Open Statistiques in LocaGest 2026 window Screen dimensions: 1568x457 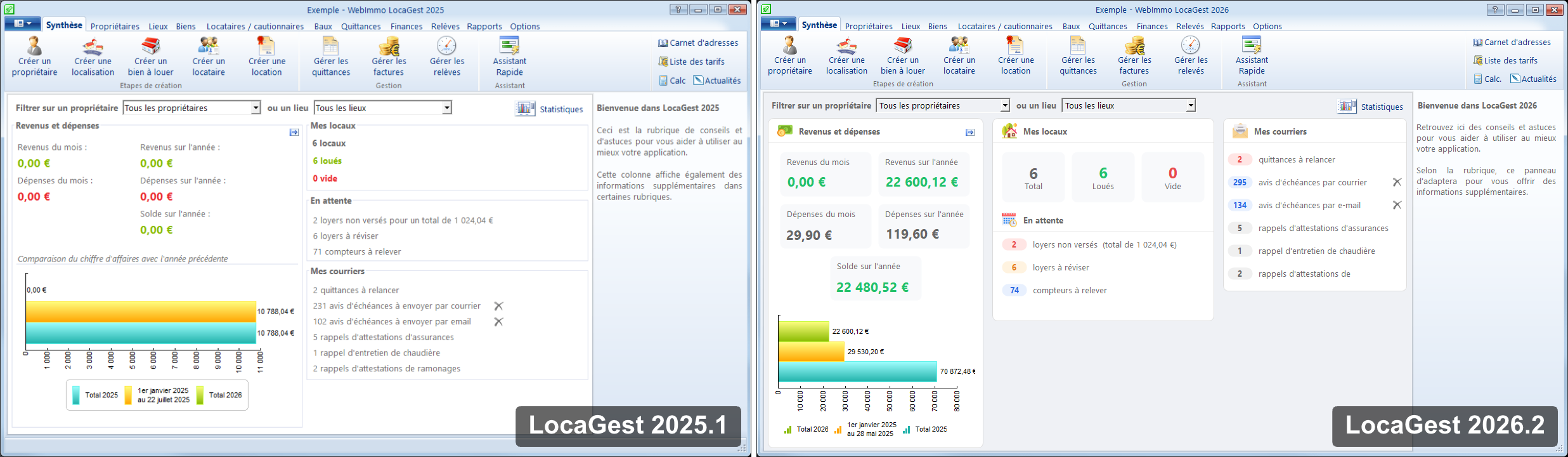[x=1370, y=107]
